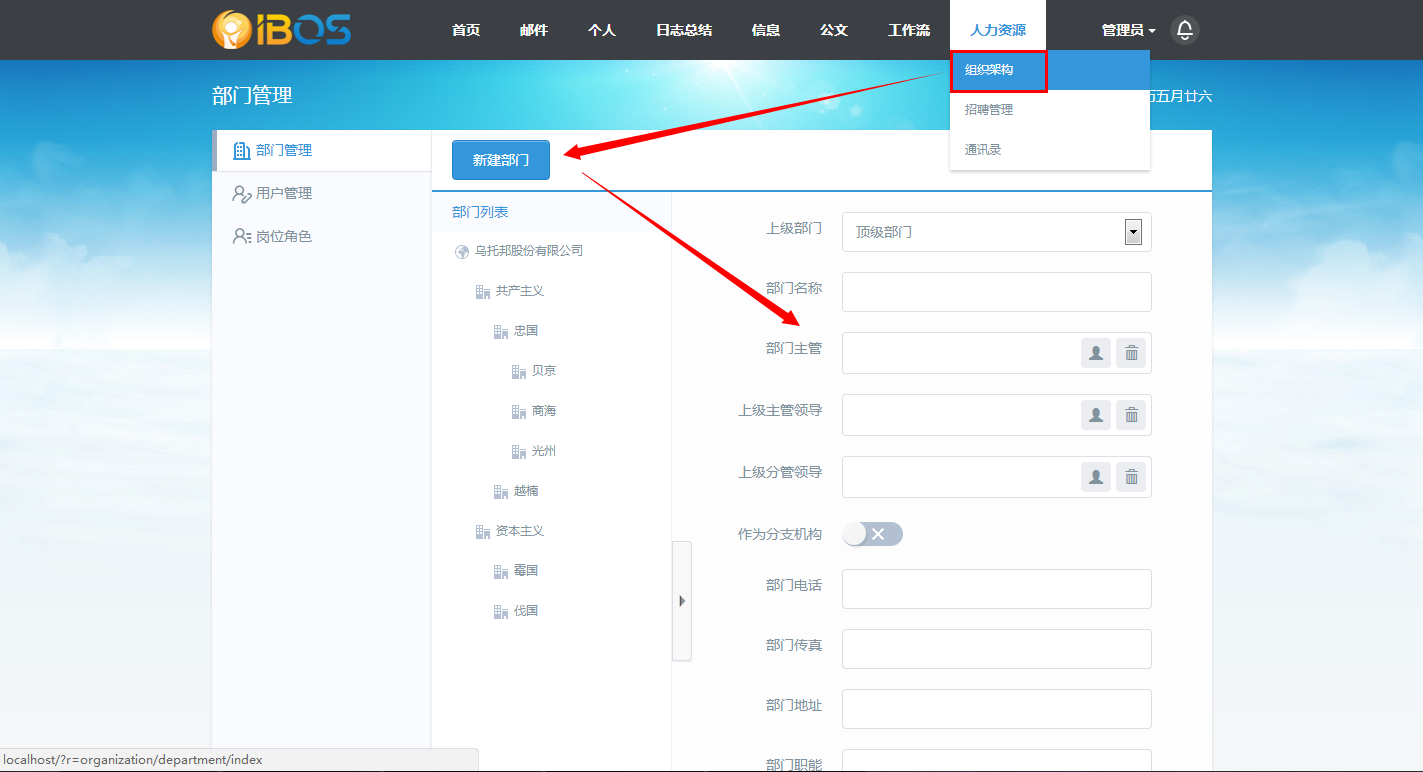Open the 首页 nav item
This screenshot has height=772, width=1423.
[x=466, y=30]
